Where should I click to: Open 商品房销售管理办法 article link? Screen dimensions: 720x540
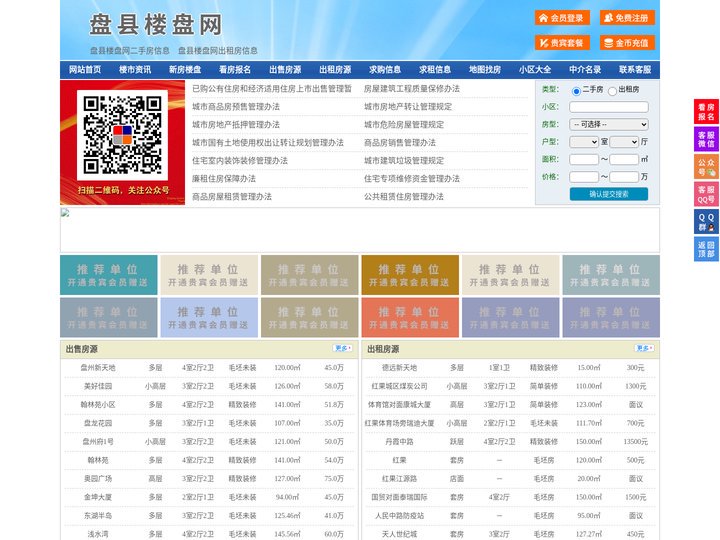click(400, 142)
